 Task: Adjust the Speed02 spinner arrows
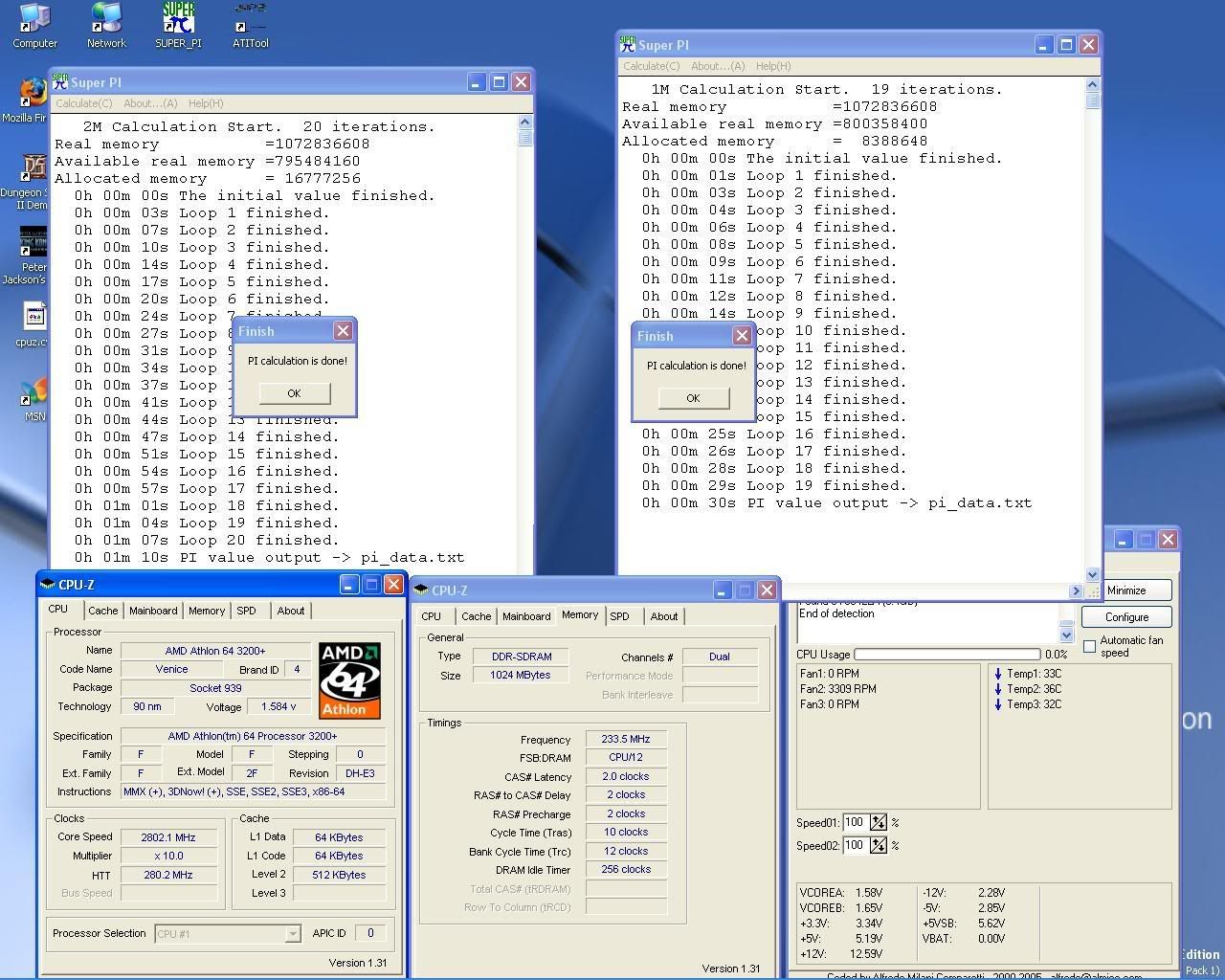[879, 846]
